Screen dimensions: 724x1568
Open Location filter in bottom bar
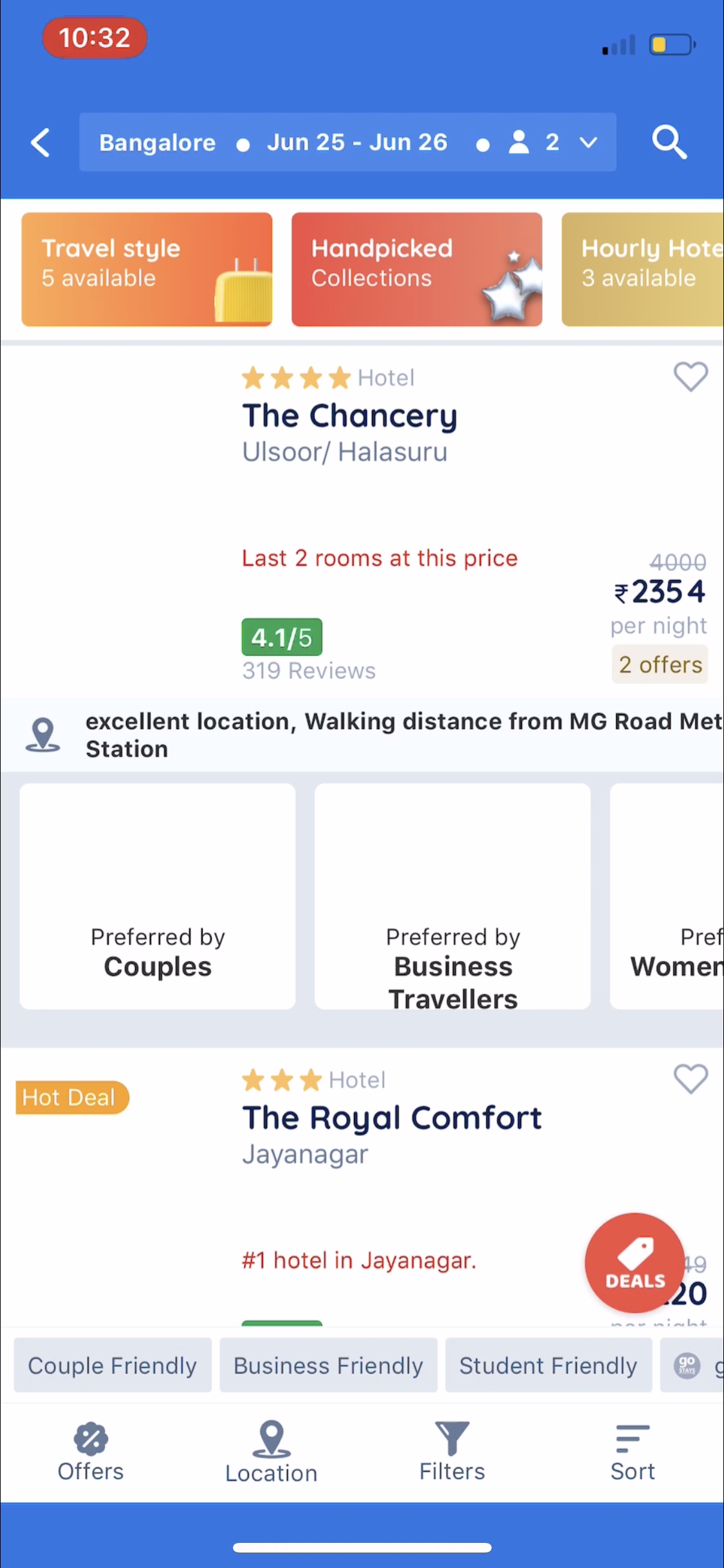click(271, 1453)
